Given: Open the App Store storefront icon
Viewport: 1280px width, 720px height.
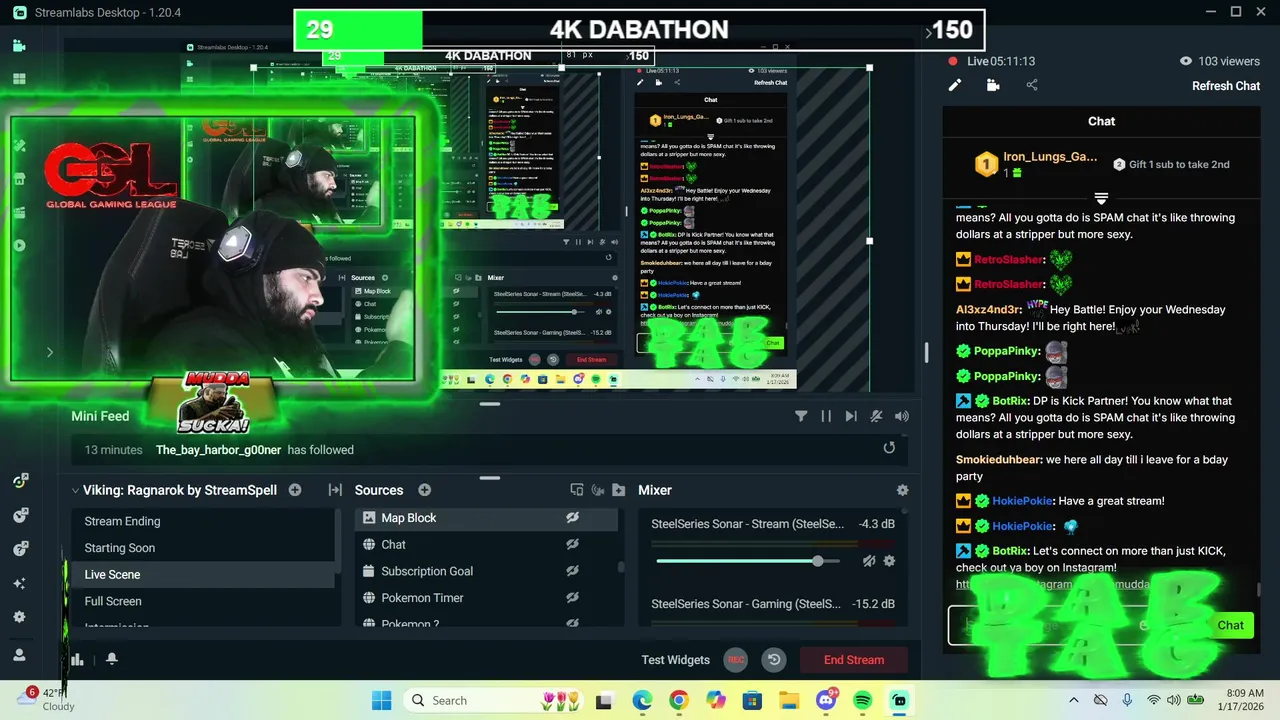Looking at the screenshot, I should point(19,179).
